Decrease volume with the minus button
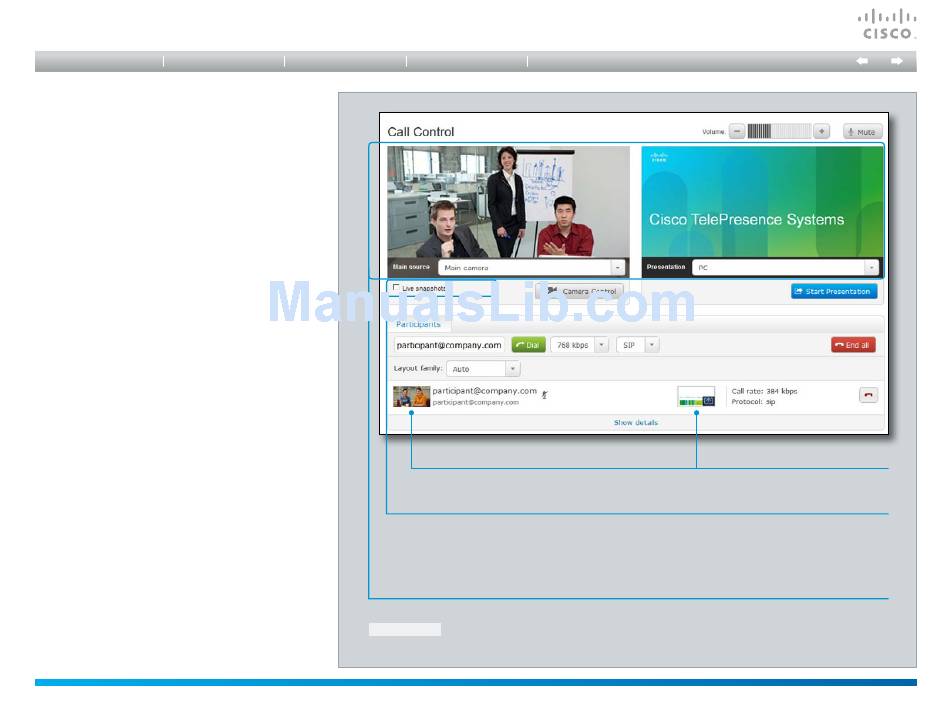Image resolution: width=950 pixels, height=711 pixels. [737, 131]
